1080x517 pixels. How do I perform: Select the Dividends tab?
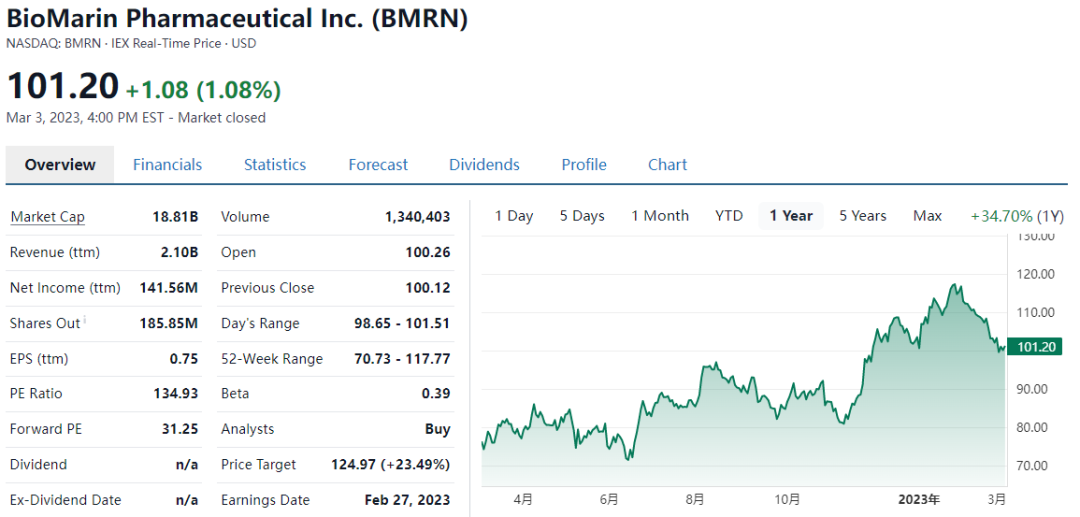pos(484,165)
